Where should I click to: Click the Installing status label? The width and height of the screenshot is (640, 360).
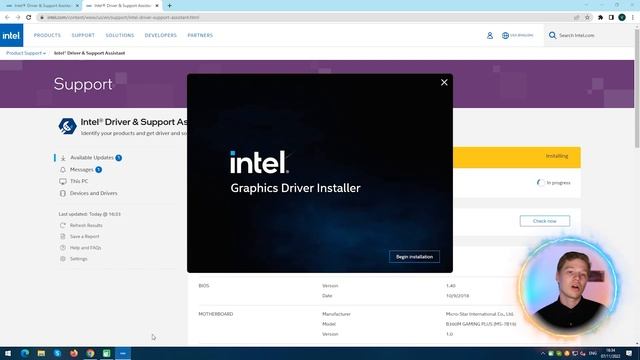557,156
